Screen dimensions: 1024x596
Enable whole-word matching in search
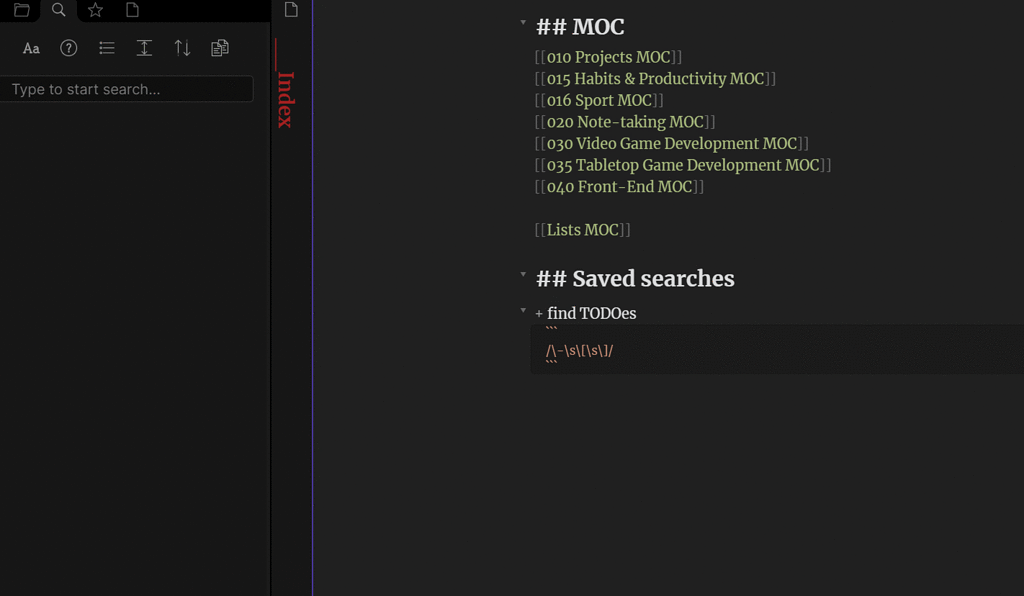click(144, 48)
